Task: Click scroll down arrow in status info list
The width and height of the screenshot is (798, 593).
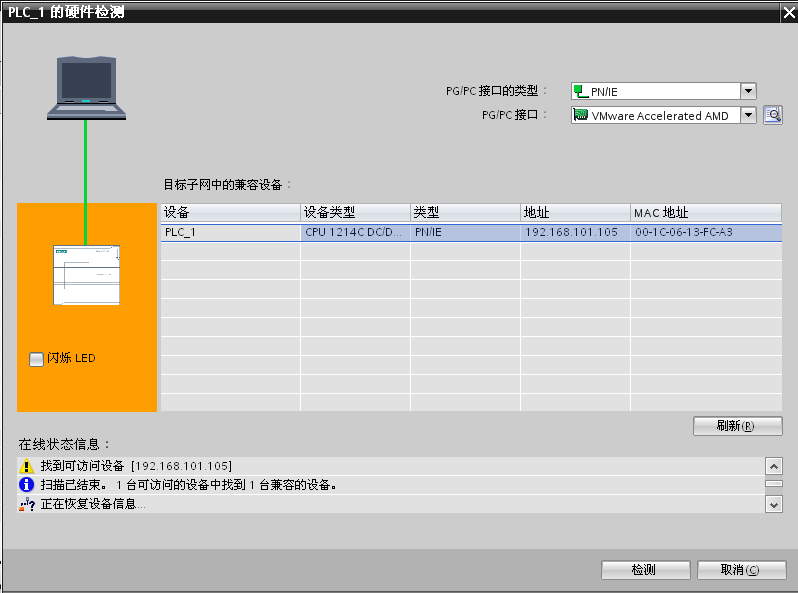Action: tap(774, 504)
